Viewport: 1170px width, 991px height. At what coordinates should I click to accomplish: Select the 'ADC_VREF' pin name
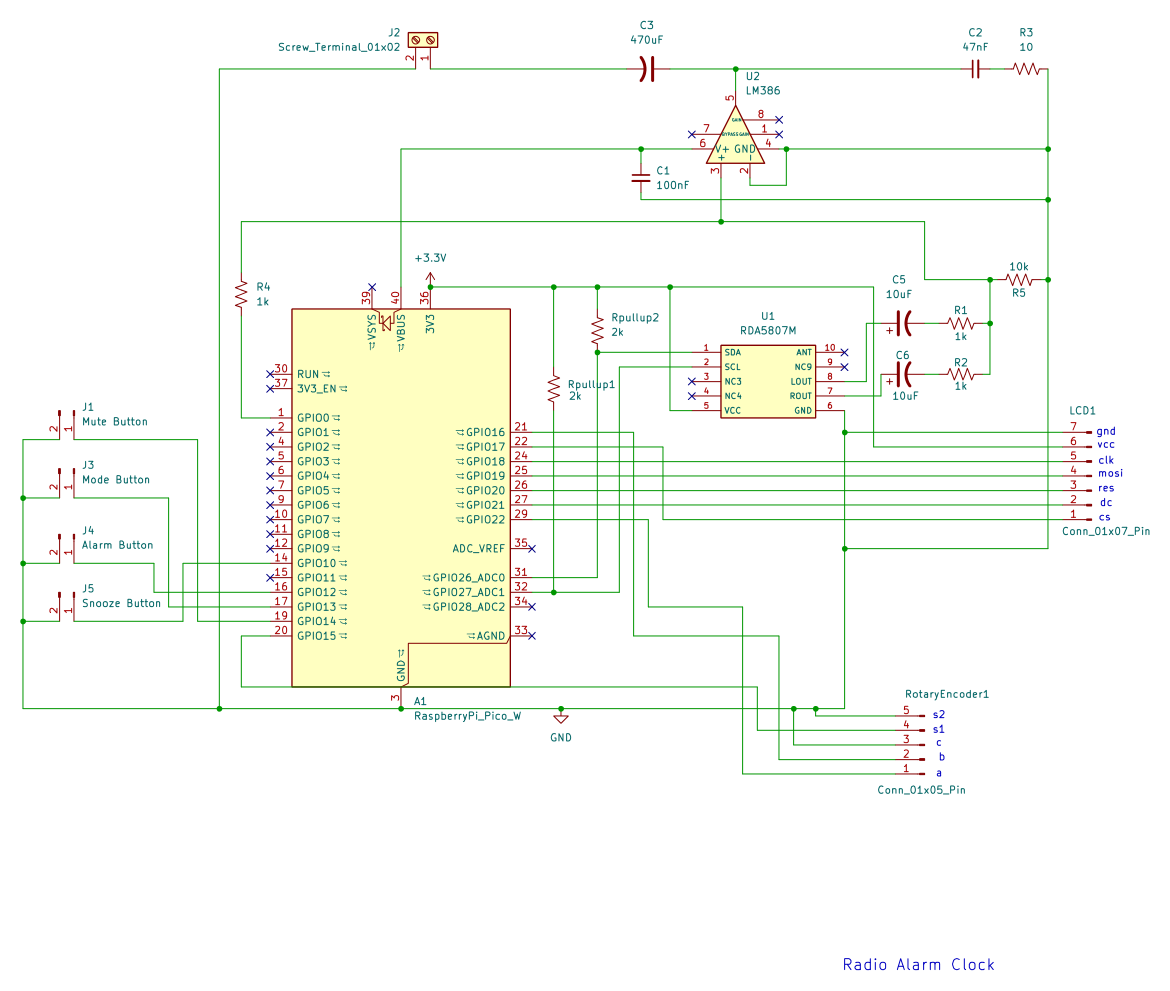(x=479, y=548)
